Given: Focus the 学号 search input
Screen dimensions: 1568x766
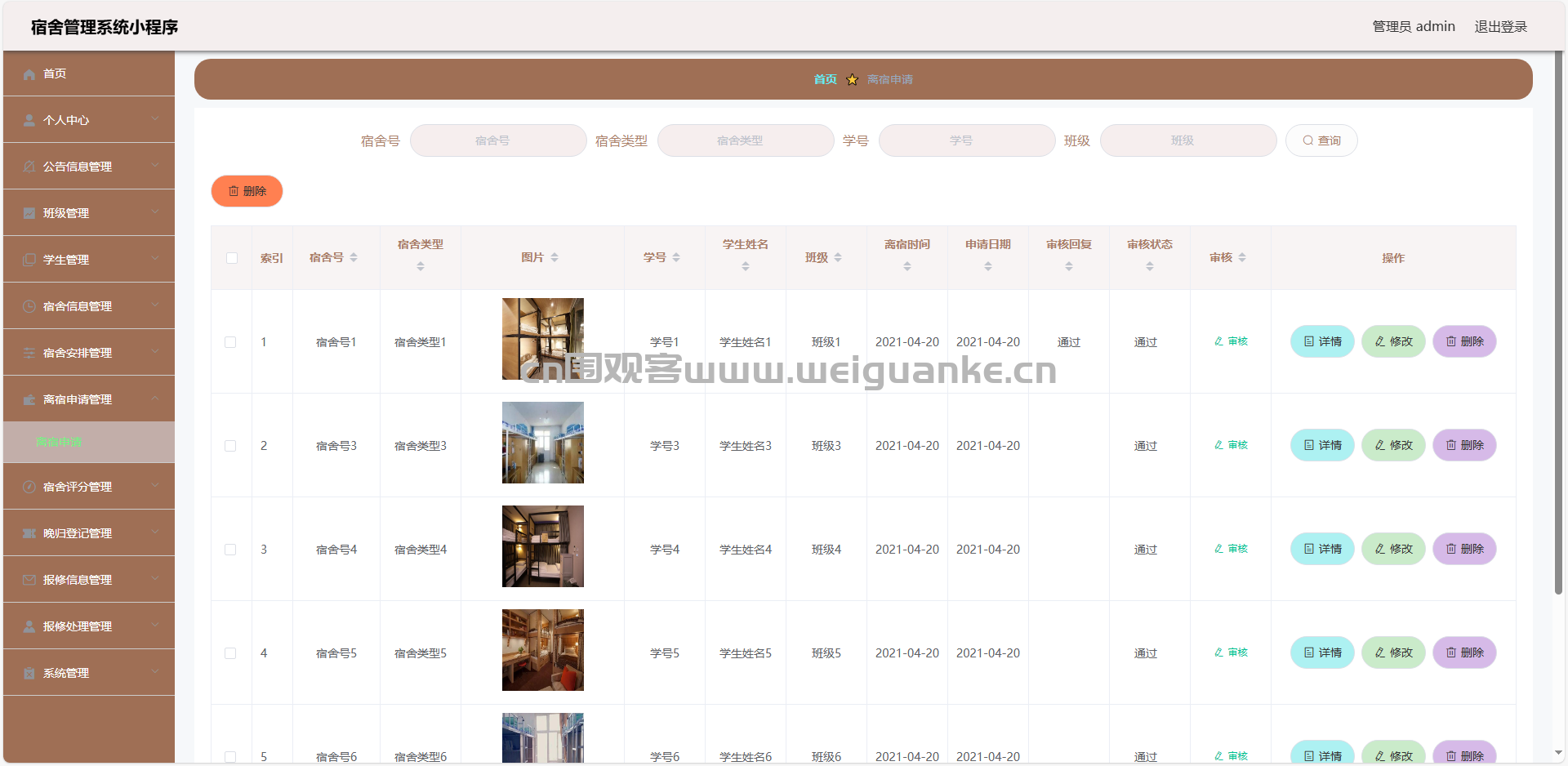Looking at the screenshot, I should point(967,140).
